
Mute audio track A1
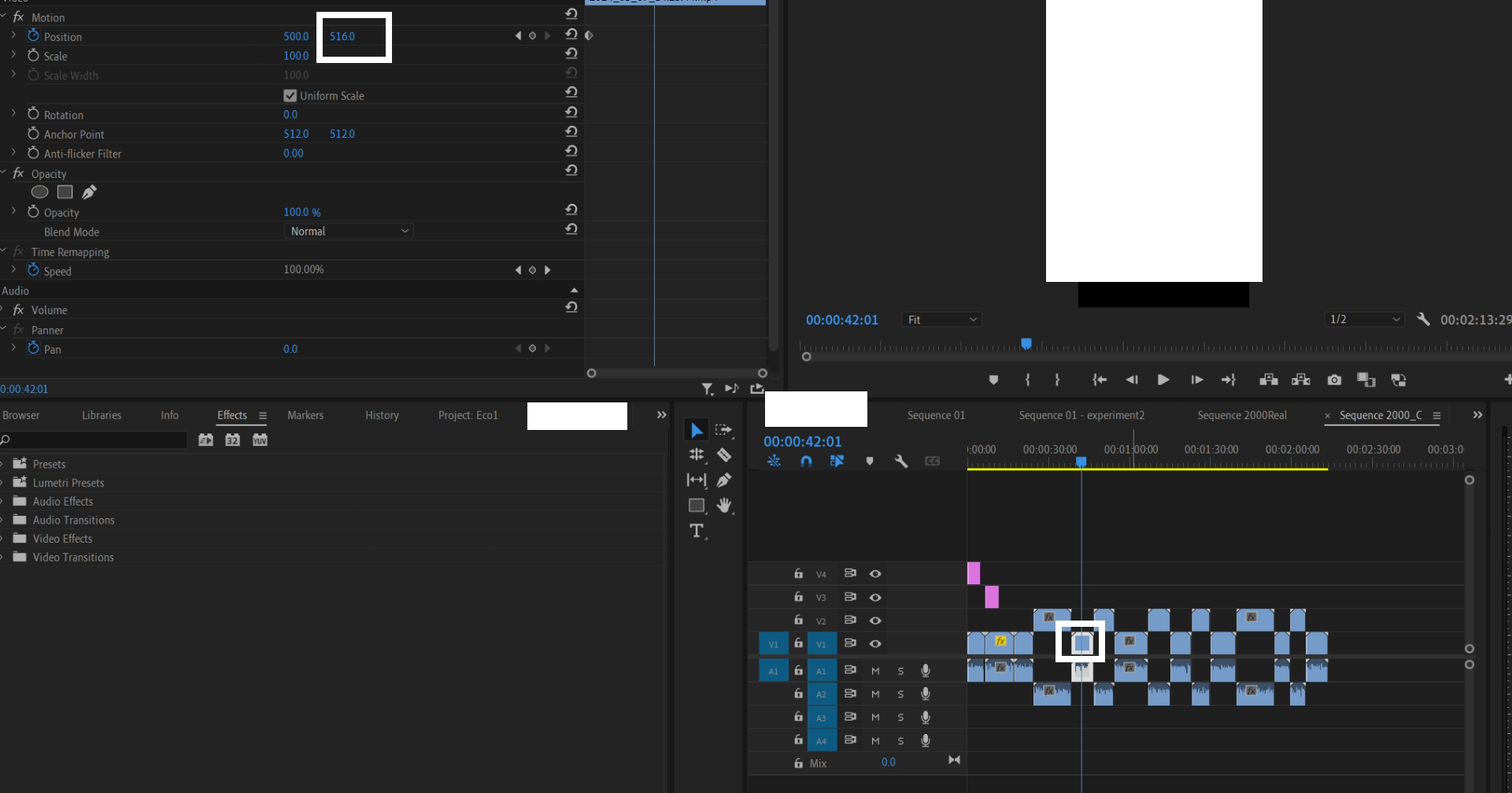pyautogui.click(x=874, y=670)
